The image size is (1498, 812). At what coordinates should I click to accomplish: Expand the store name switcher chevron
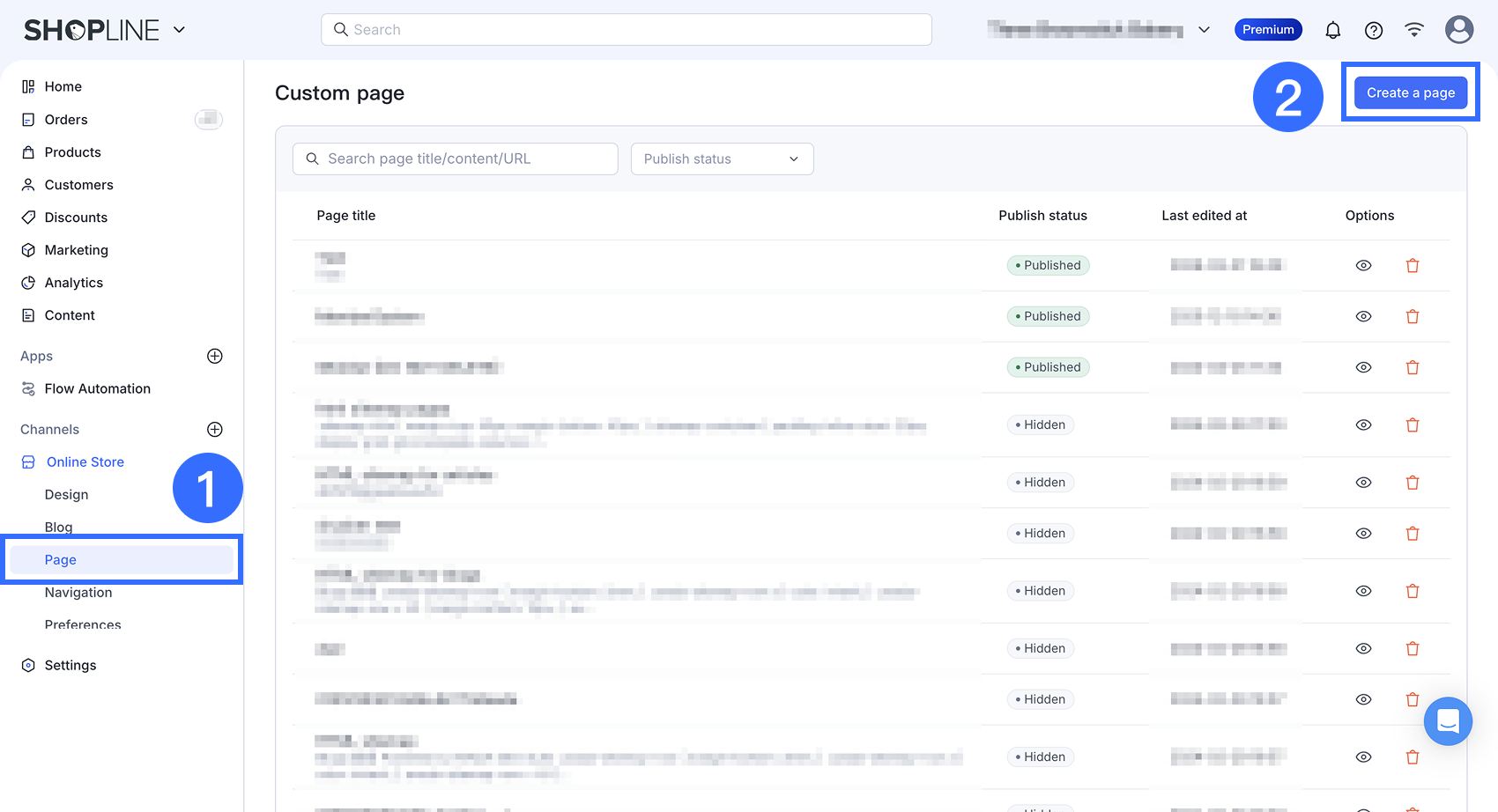(x=1204, y=30)
